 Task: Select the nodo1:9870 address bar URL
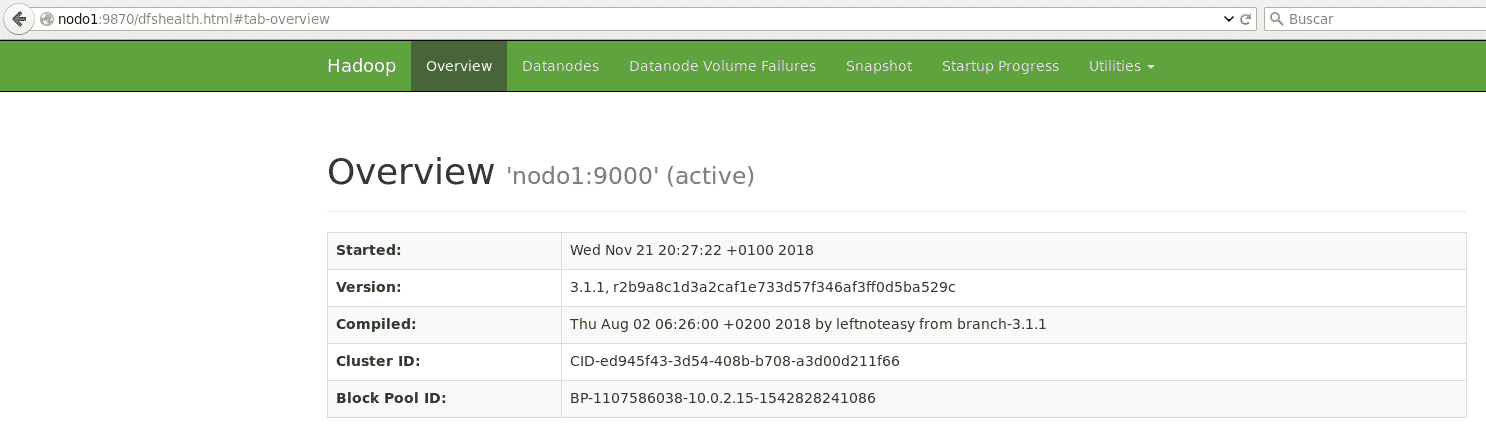(x=194, y=19)
